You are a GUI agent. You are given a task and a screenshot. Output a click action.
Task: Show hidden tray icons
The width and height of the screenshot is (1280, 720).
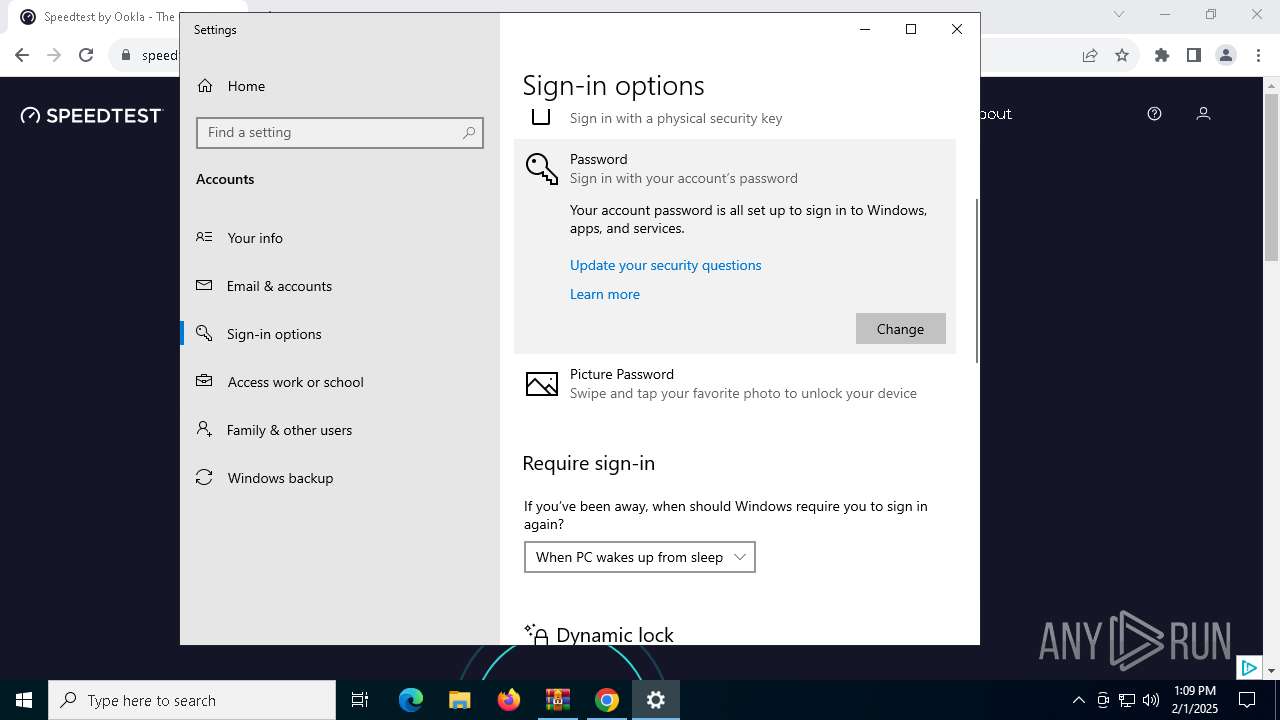pos(1078,700)
